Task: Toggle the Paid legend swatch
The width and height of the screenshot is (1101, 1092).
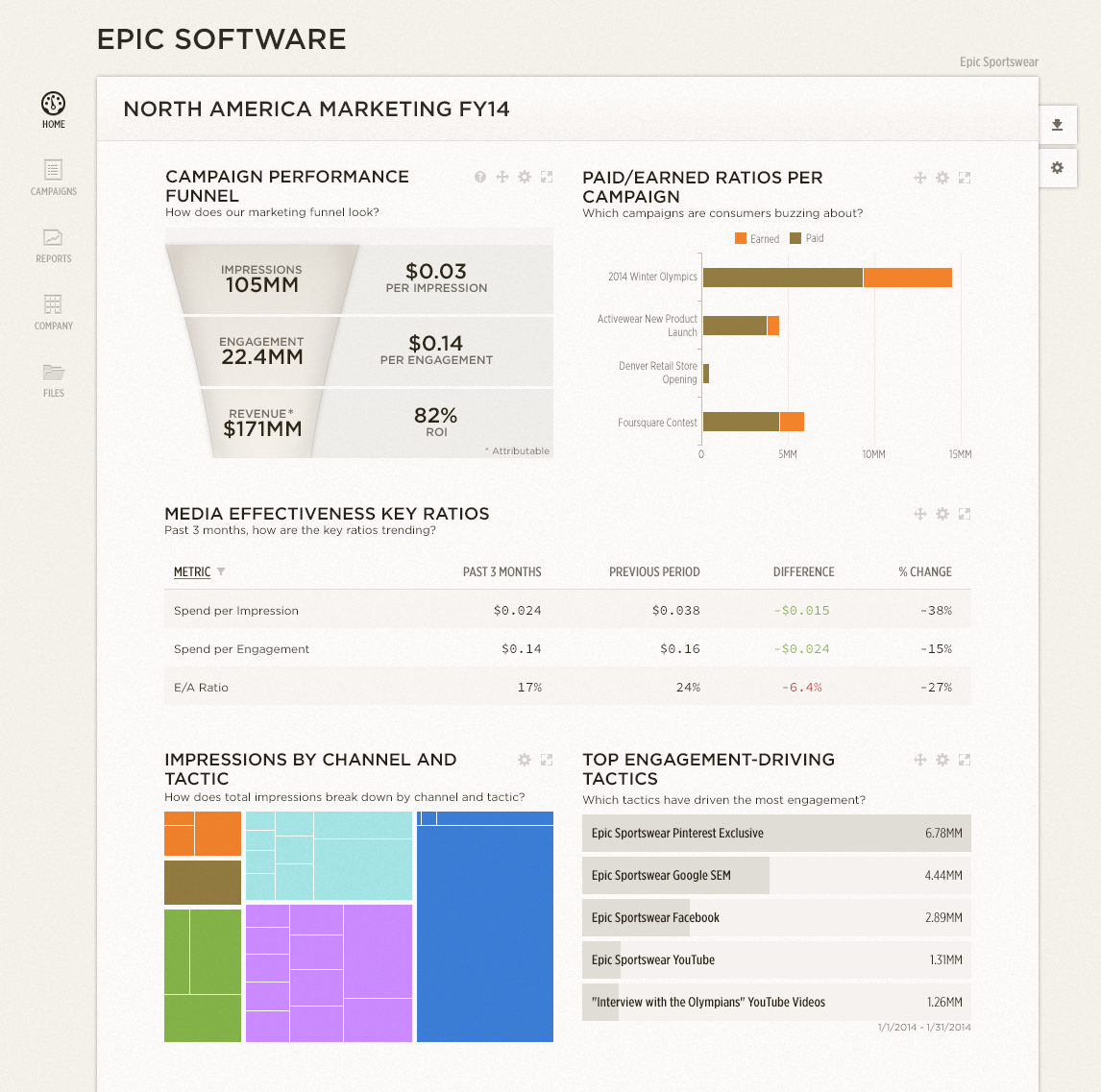Action: pyautogui.click(x=795, y=238)
